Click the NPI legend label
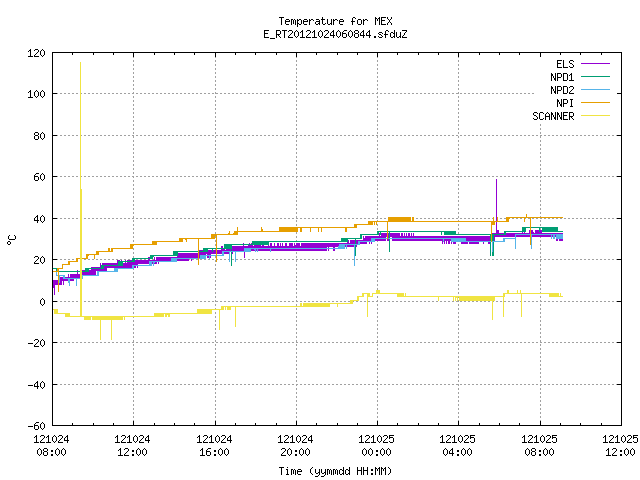Image resolution: width=640 pixels, height=480 pixels. click(565, 103)
